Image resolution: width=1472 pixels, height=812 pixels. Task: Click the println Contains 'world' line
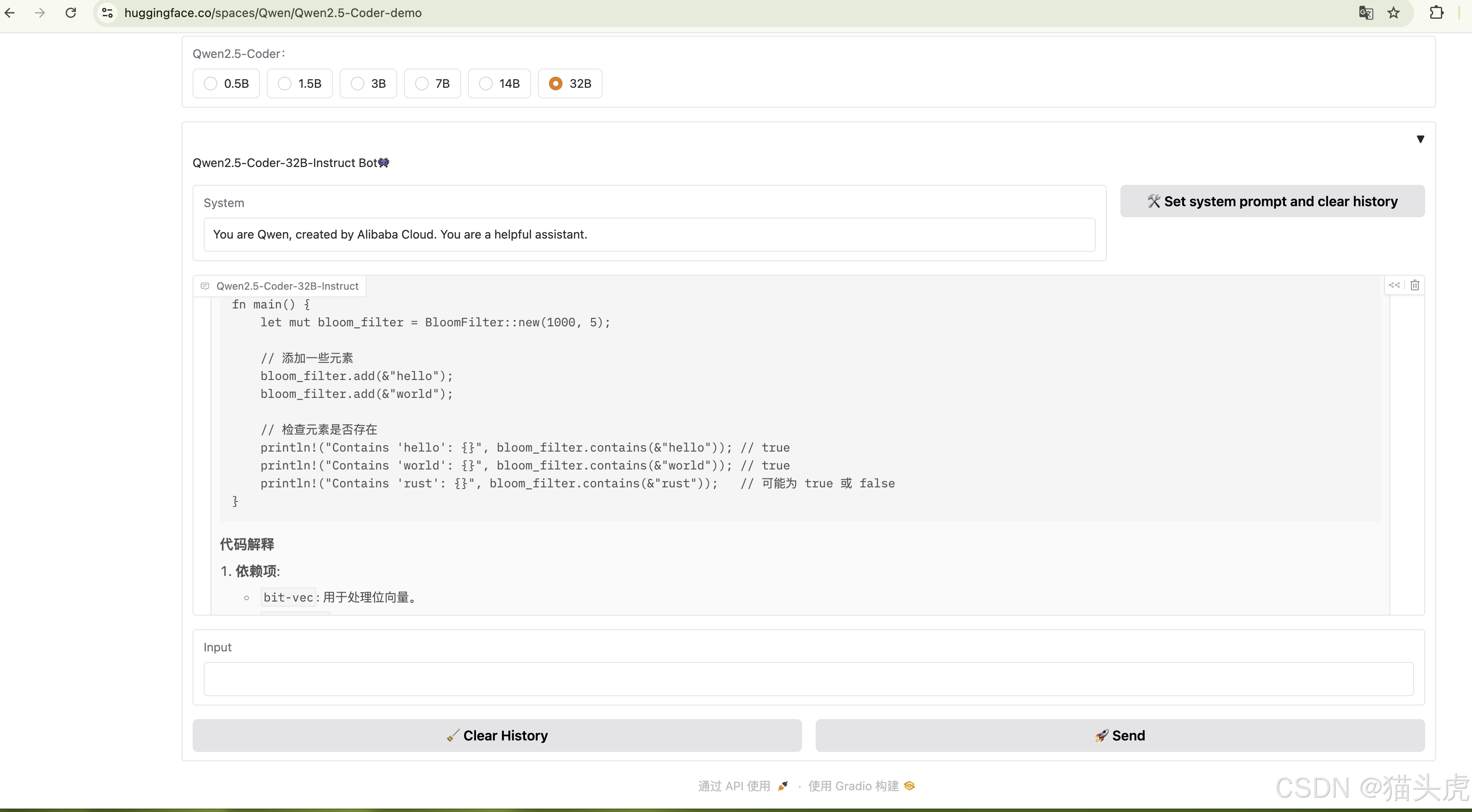pyautogui.click(x=525, y=465)
